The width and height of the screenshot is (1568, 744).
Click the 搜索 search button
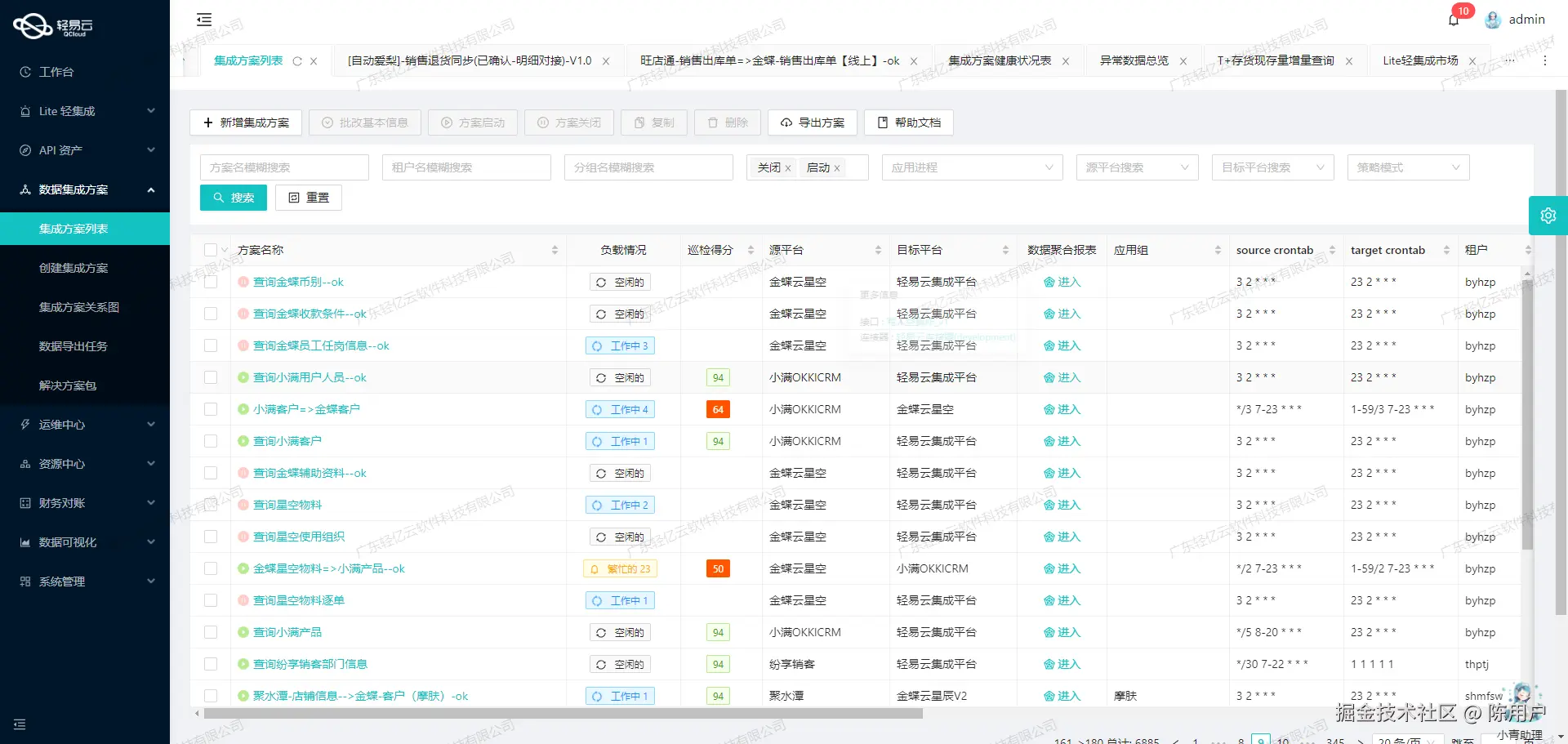point(233,197)
